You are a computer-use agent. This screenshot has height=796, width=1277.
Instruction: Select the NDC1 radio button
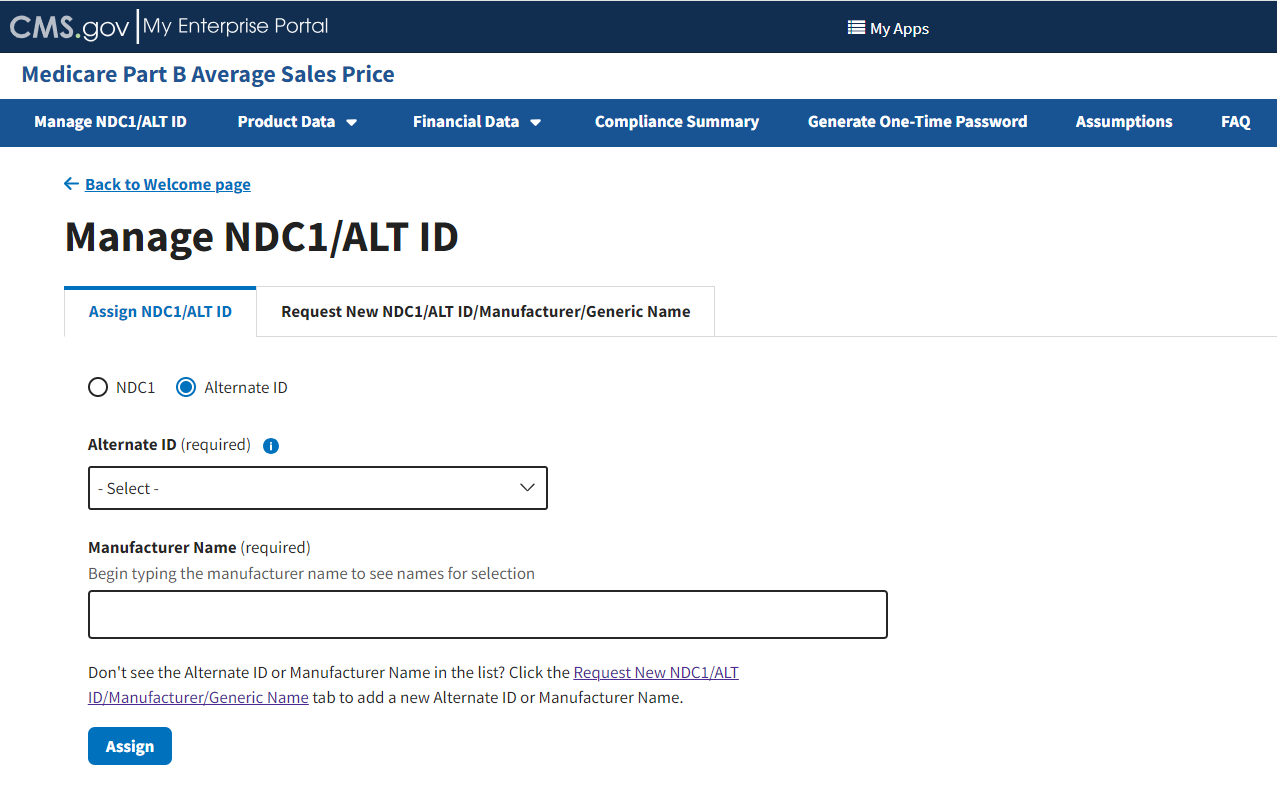pos(98,387)
